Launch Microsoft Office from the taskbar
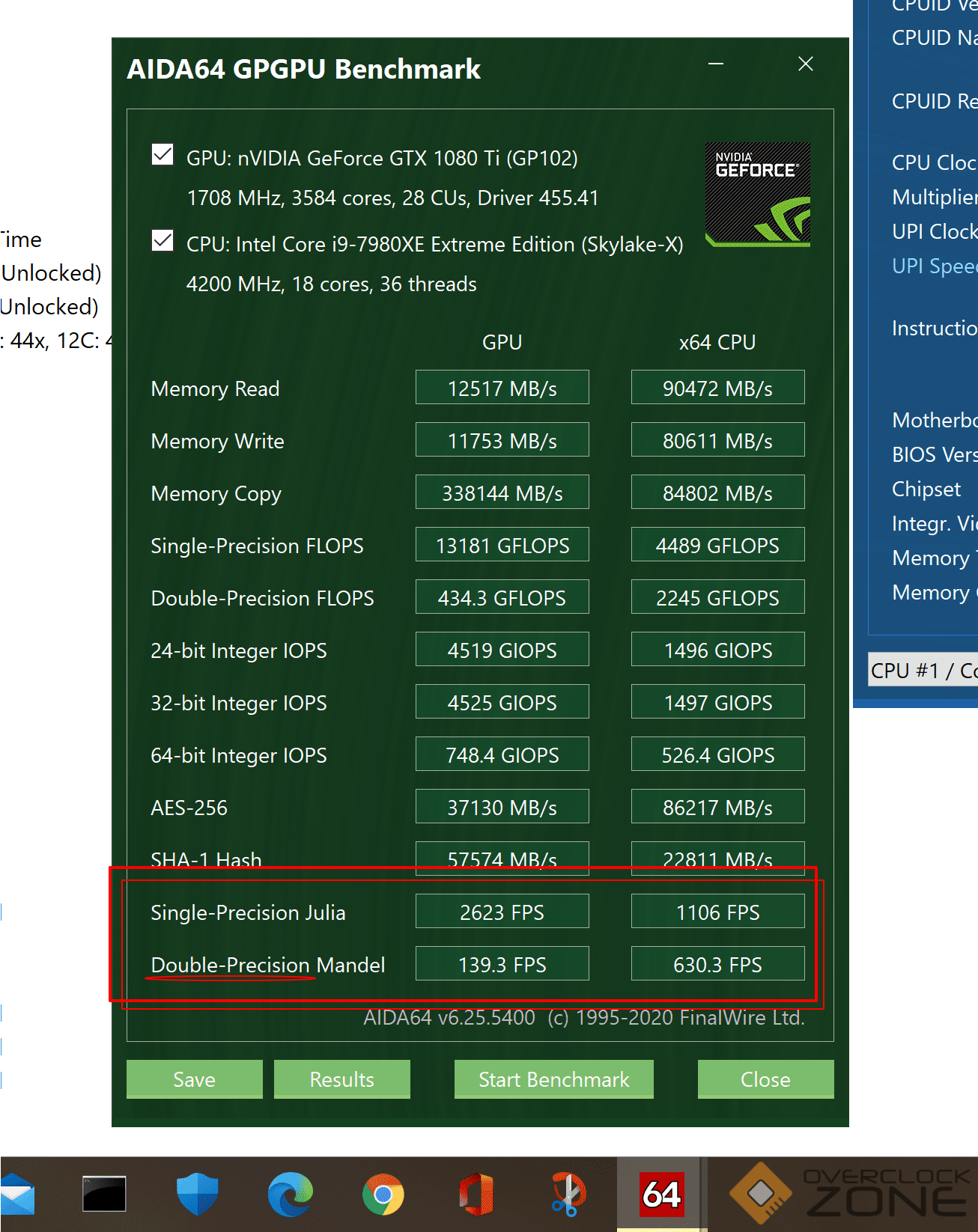This screenshot has width=978, height=1232. click(476, 1194)
